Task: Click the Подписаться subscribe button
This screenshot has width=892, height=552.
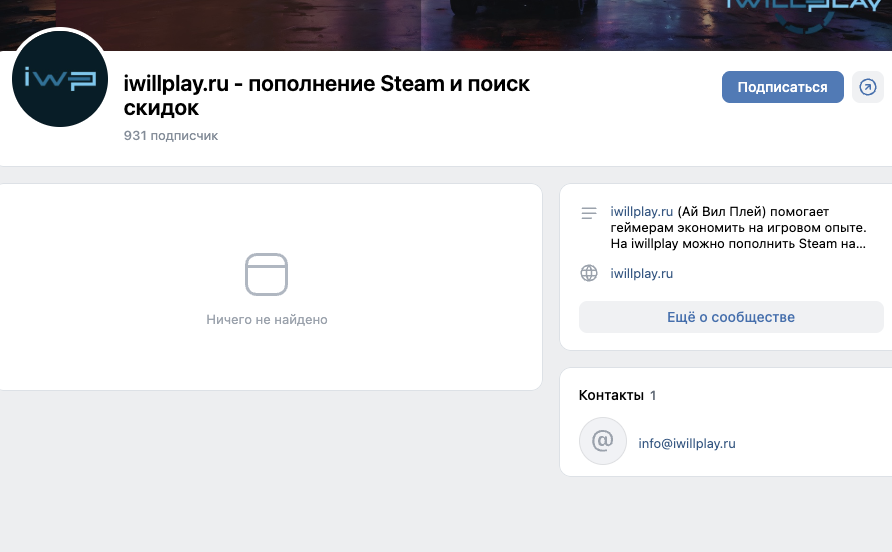Action: (782, 87)
